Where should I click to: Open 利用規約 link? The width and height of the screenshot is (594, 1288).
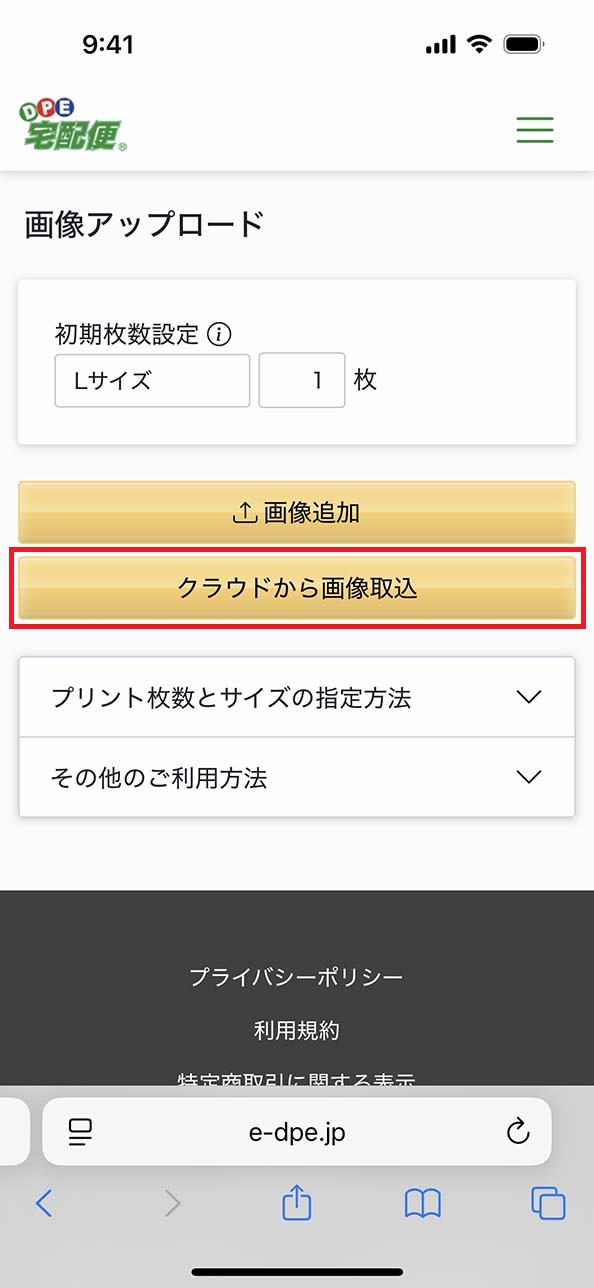tap(297, 1030)
